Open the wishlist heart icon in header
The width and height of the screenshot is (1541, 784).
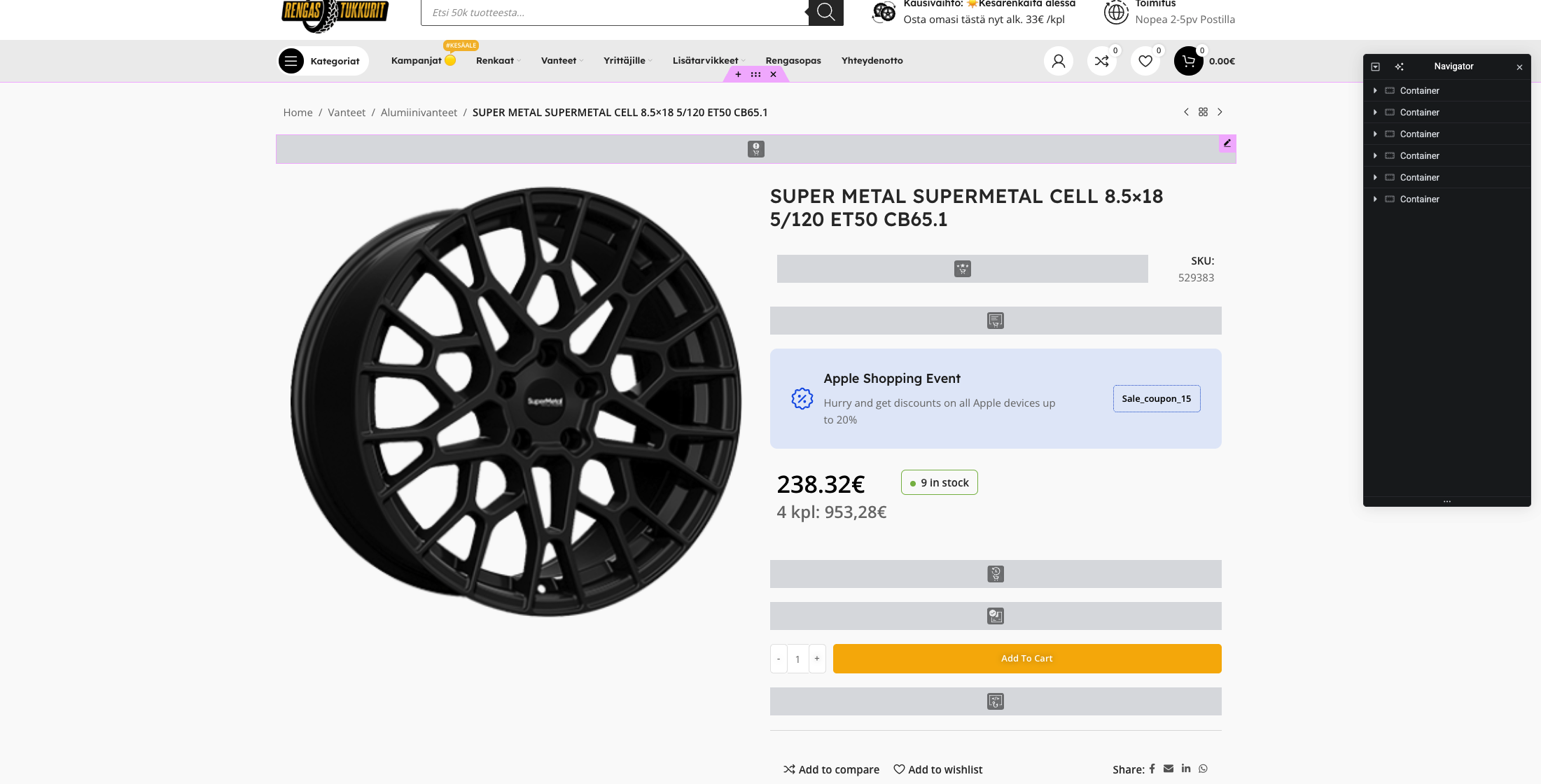click(1145, 61)
